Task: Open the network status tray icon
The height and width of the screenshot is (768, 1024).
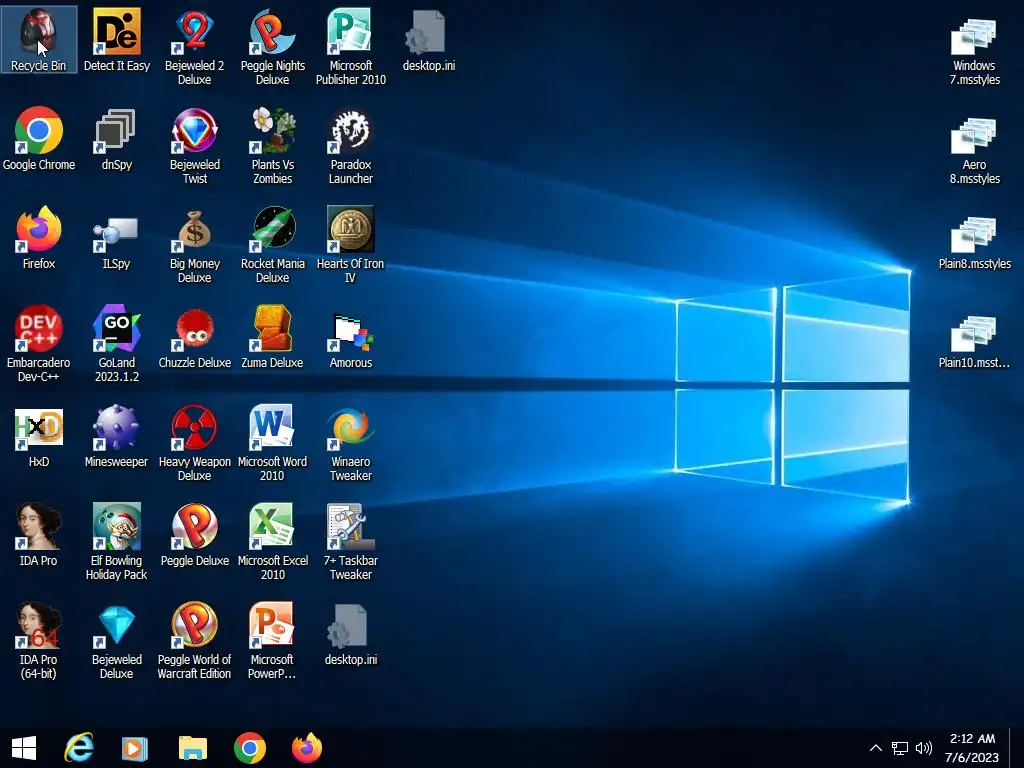Action: tap(900, 748)
